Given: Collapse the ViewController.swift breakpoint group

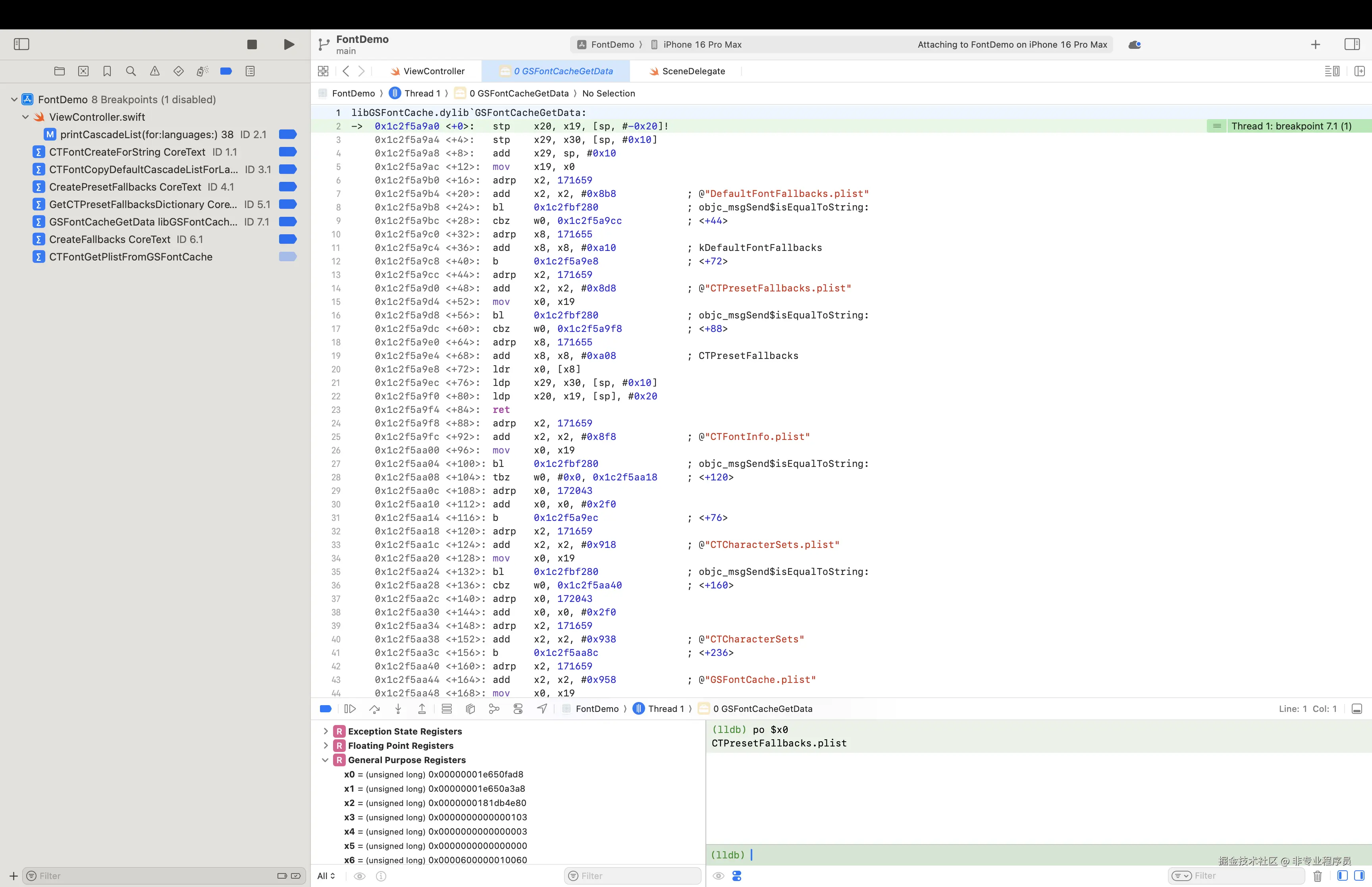Looking at the screenshot, I should [25, 117].
